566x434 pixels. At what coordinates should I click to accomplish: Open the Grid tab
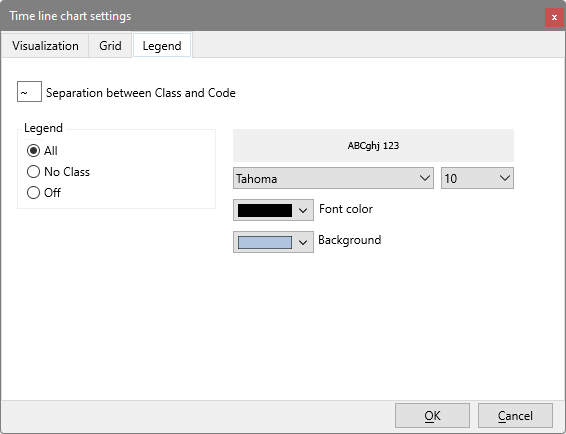tap(110, 46)
